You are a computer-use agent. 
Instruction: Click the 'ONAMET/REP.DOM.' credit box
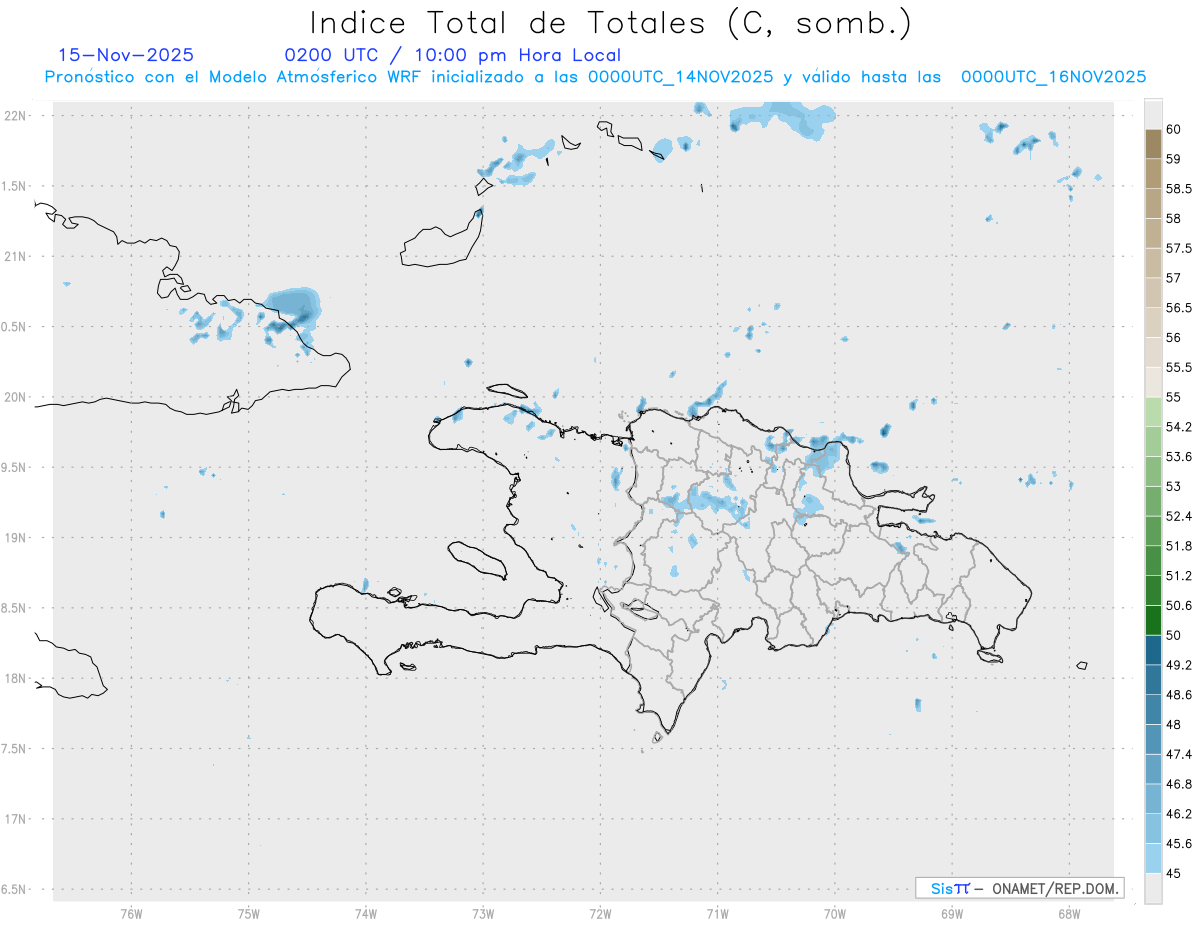coord(1020,888)
